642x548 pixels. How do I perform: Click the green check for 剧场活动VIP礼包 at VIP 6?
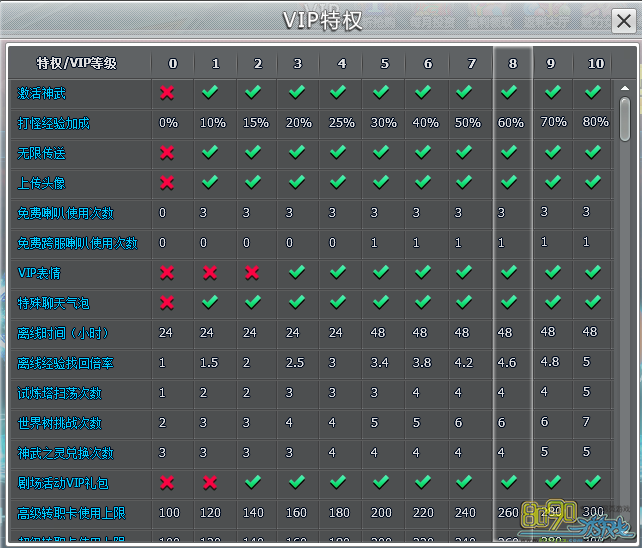[x=423, y=483]
